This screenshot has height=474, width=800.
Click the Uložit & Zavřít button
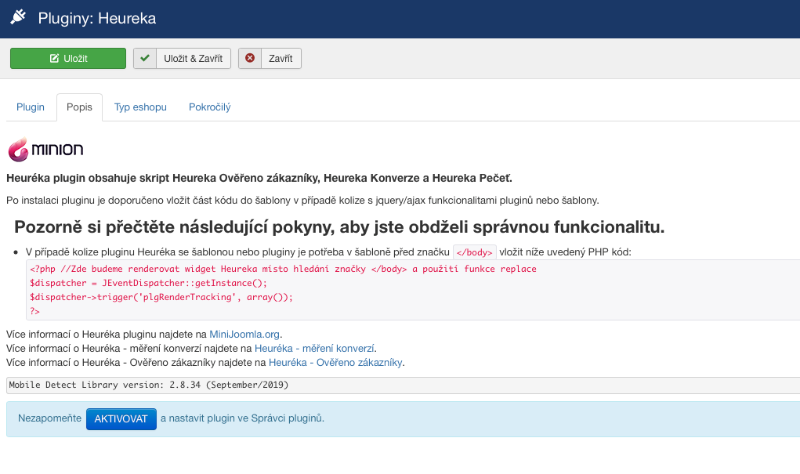click(x=182, y=59)
